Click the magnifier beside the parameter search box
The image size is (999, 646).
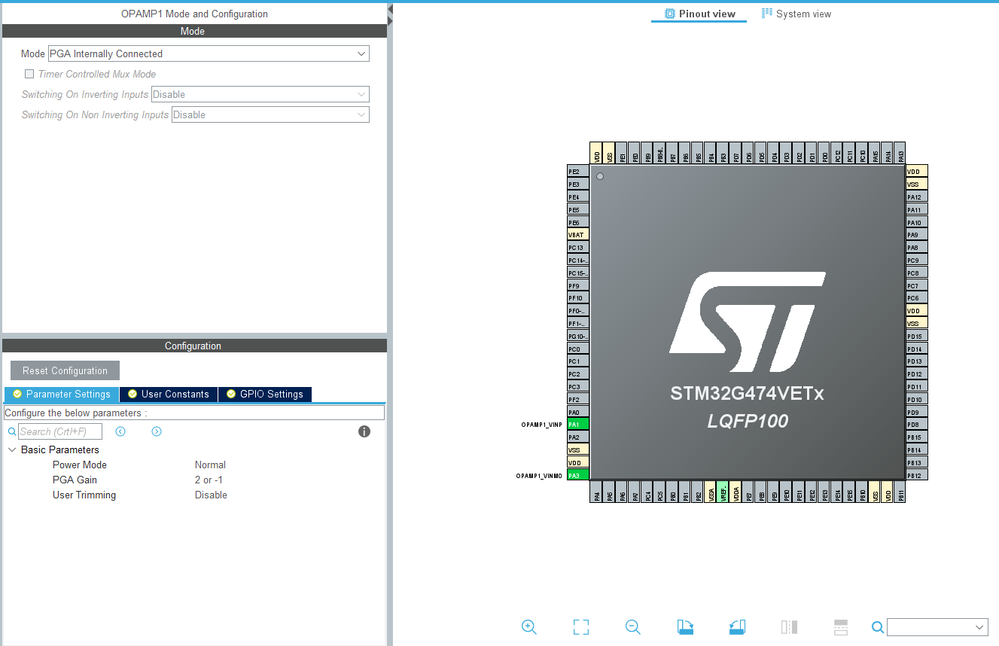point(11,432)
